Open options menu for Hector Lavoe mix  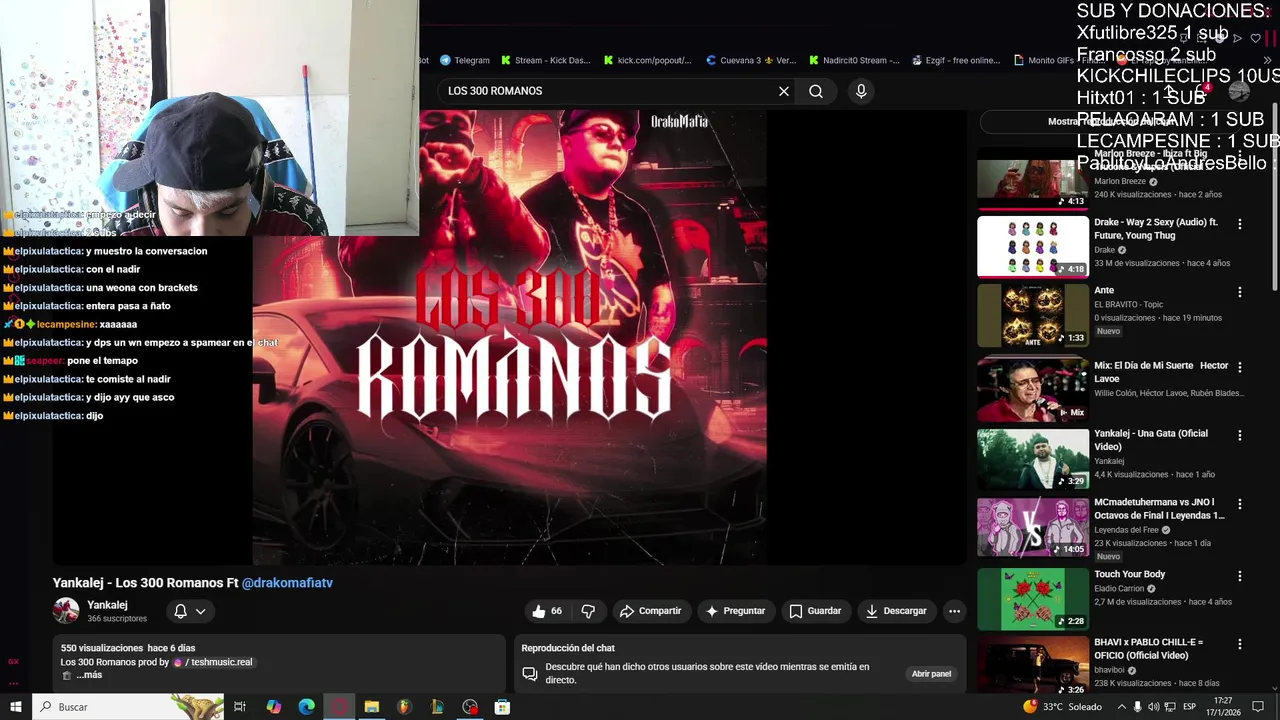(1240, 367)
